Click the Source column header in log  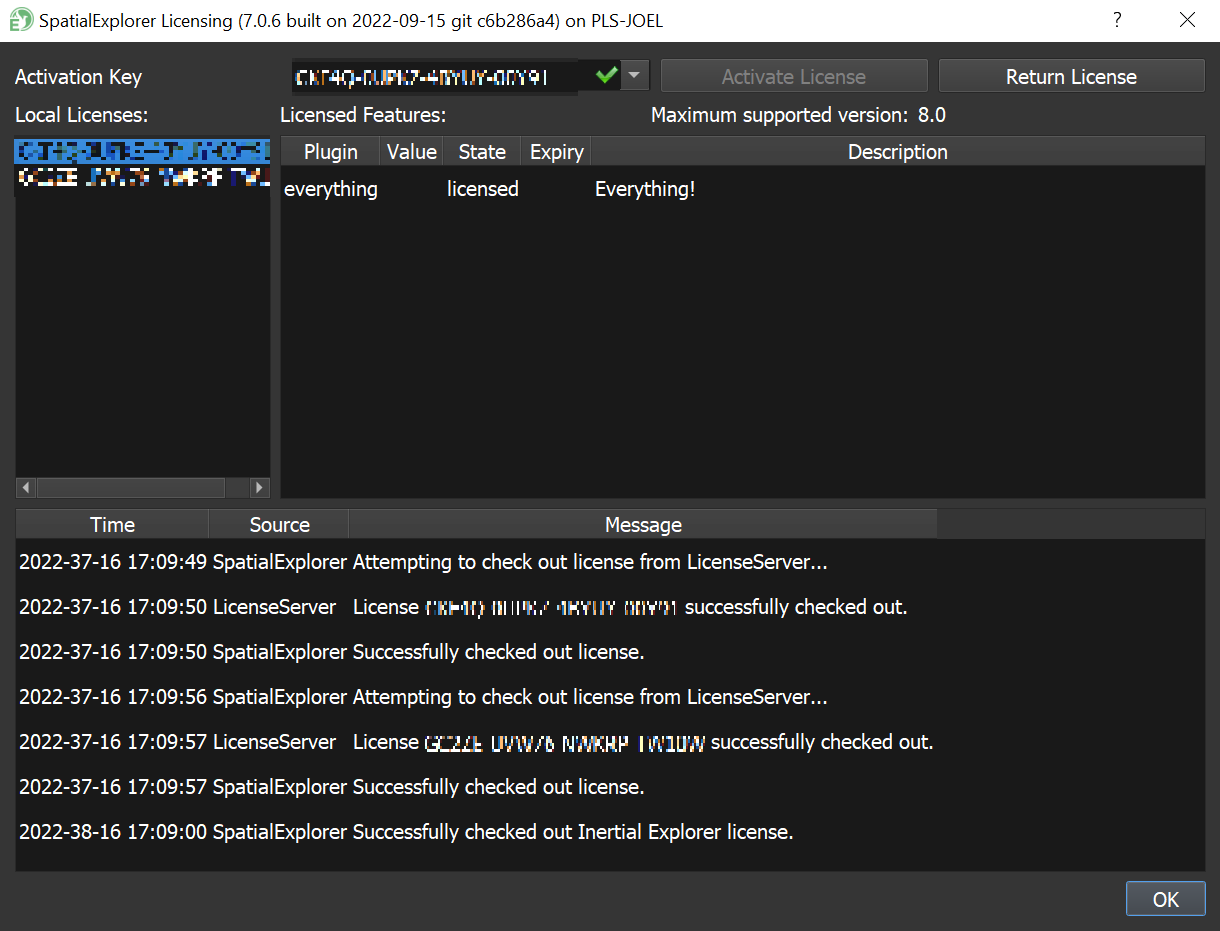coord(279,525)
